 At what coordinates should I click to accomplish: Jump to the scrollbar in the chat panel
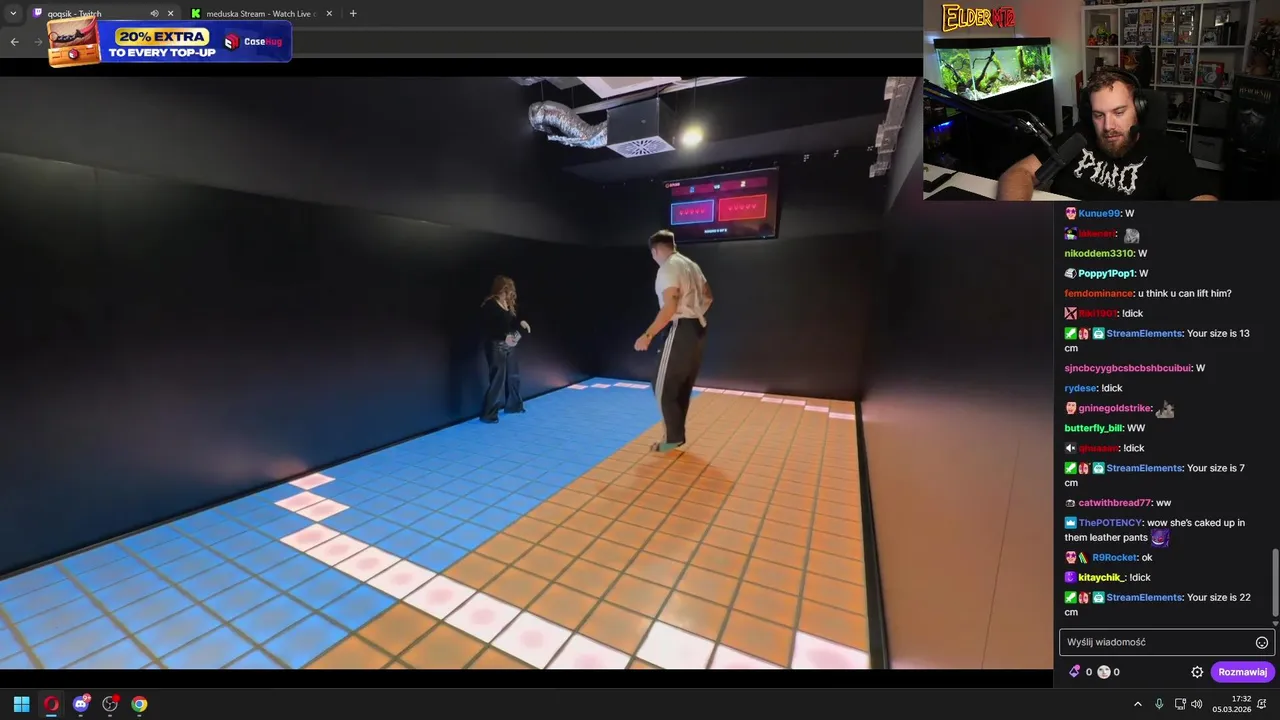(x=1274, y=582)
